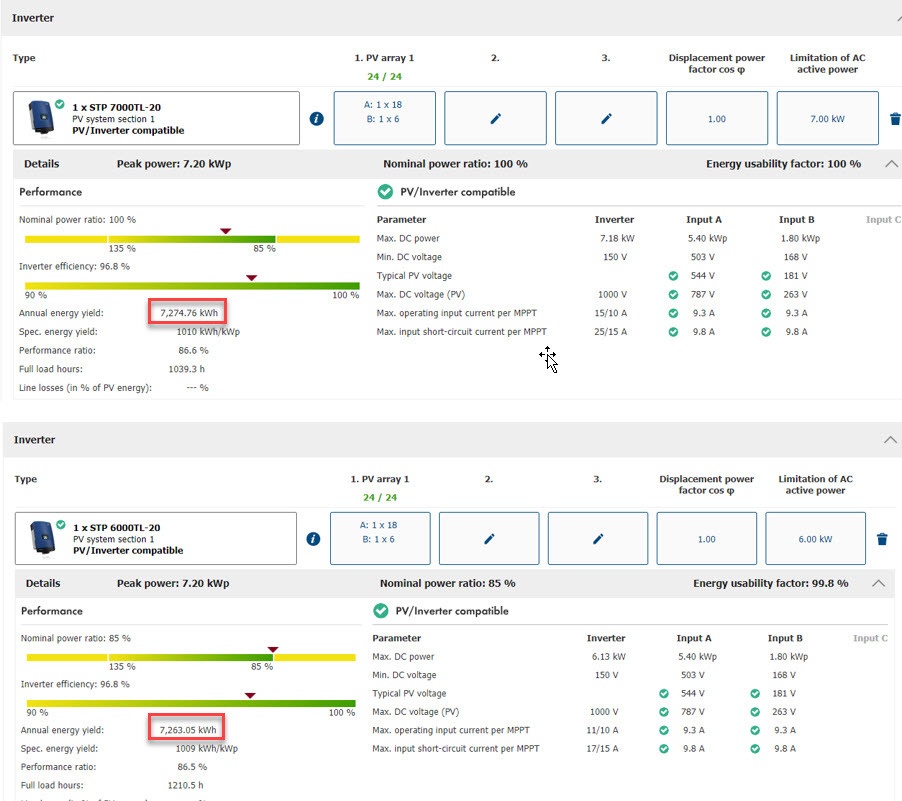Screen dimensions: 902x801
Task: Click the 7.00 kW AC active power limitation
Action: click(827, 118)
